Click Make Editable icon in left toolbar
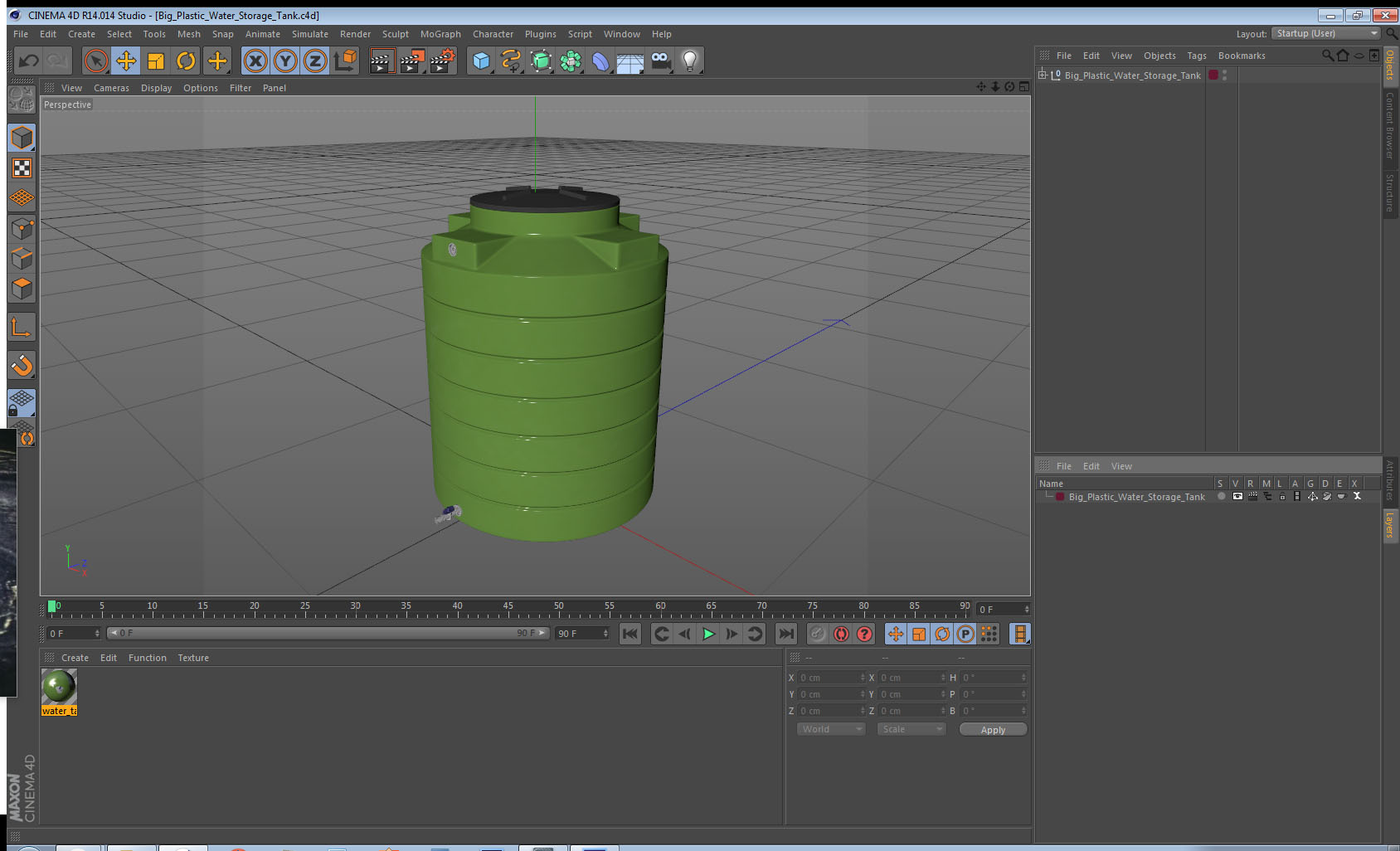Viewport: 1400px width, 851px height. click(22, 101)
